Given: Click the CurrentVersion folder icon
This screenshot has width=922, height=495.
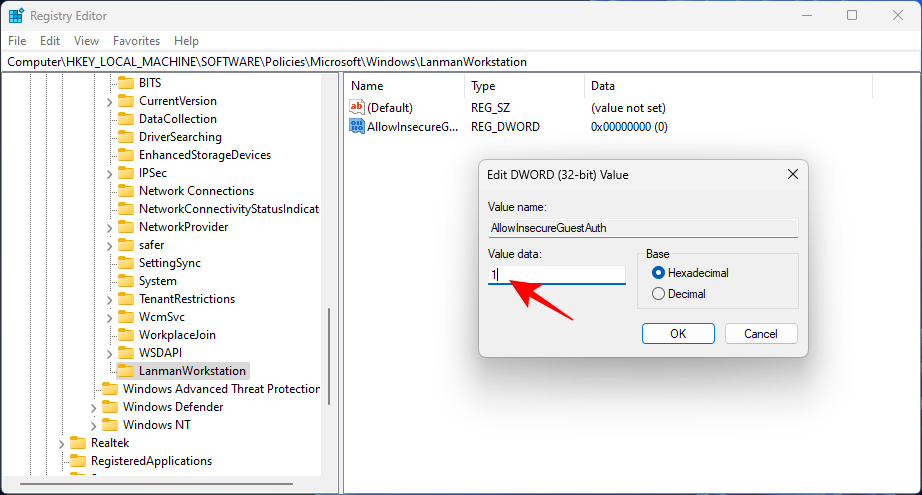Looking at the screenshot, I should pos(126,101).
